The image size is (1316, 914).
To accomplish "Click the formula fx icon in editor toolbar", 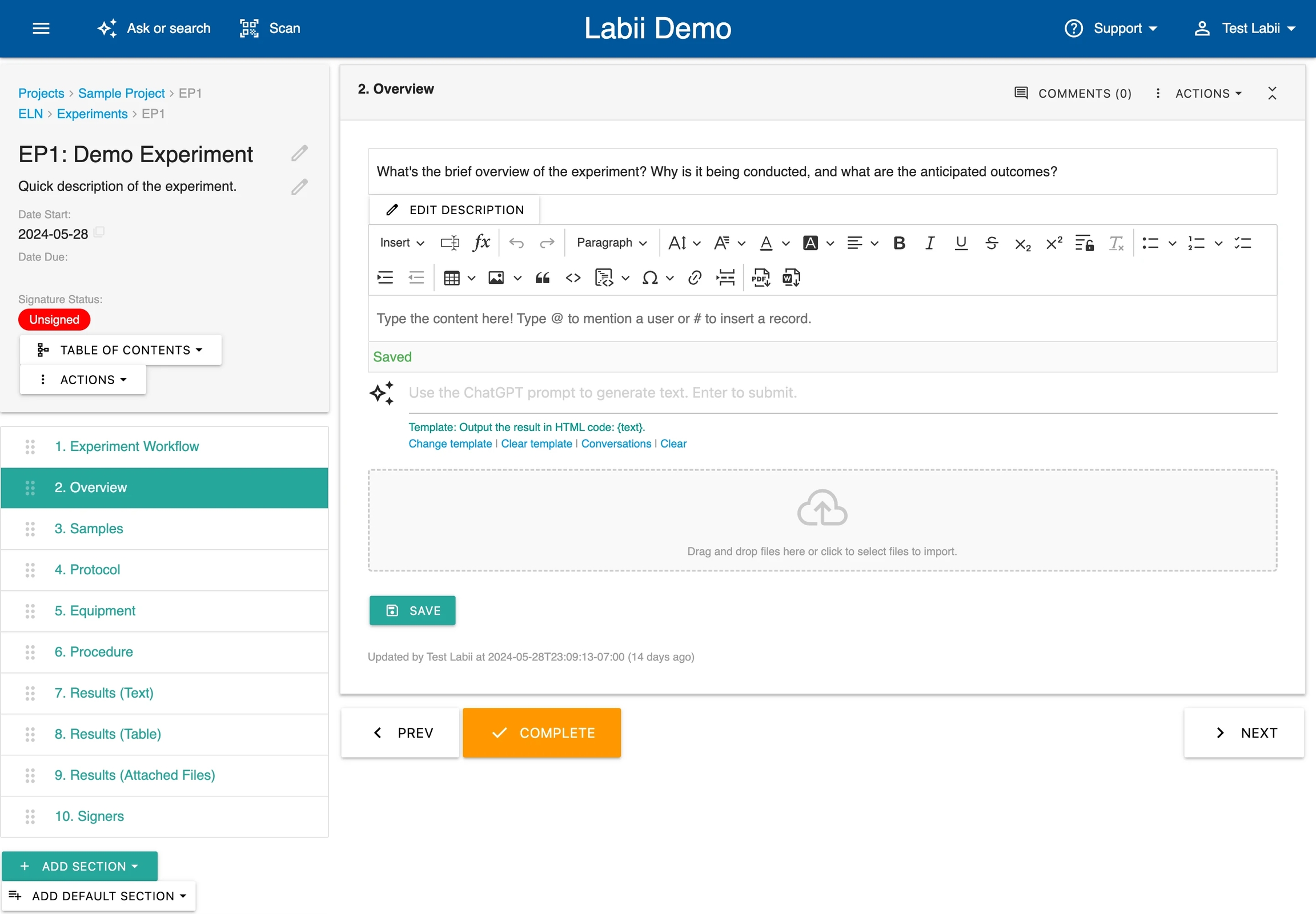I will [x=482, y=243].
